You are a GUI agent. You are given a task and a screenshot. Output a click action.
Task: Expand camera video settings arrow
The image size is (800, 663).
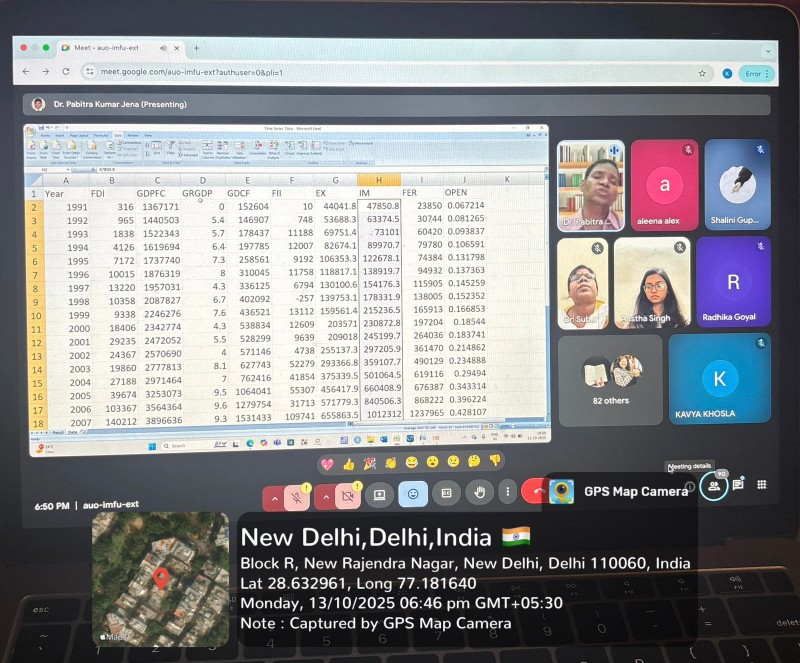(324, 496)
